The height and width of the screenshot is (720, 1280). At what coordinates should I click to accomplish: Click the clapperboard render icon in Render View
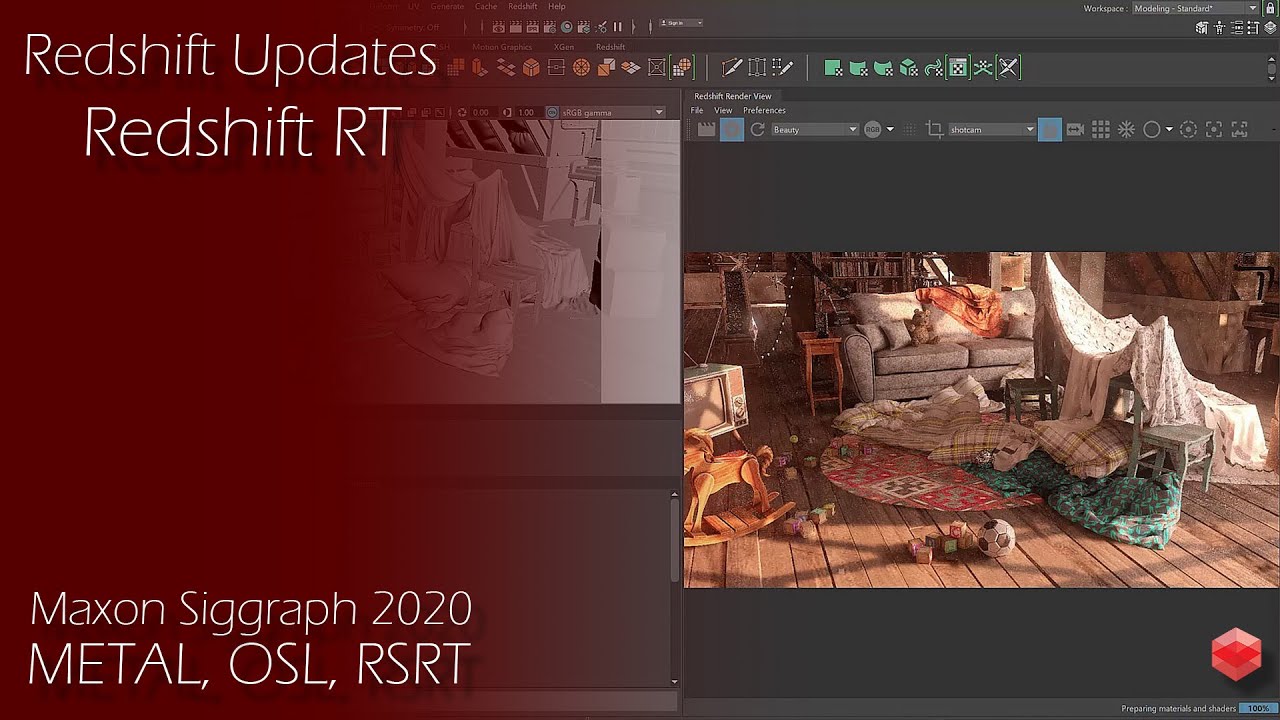tap(706, 129)
